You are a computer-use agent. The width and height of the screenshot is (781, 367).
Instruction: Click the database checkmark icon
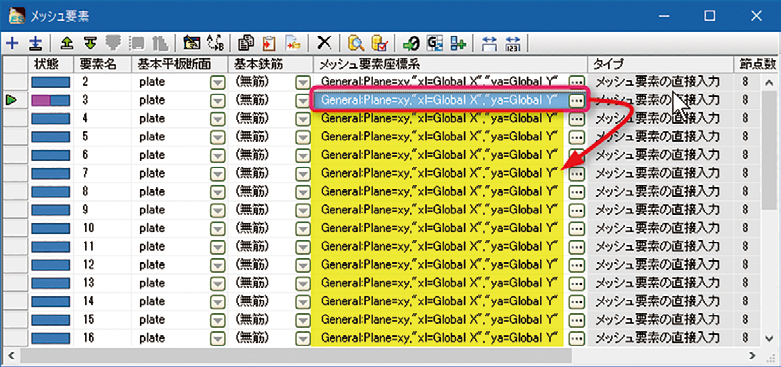click(x=380, y=43)
